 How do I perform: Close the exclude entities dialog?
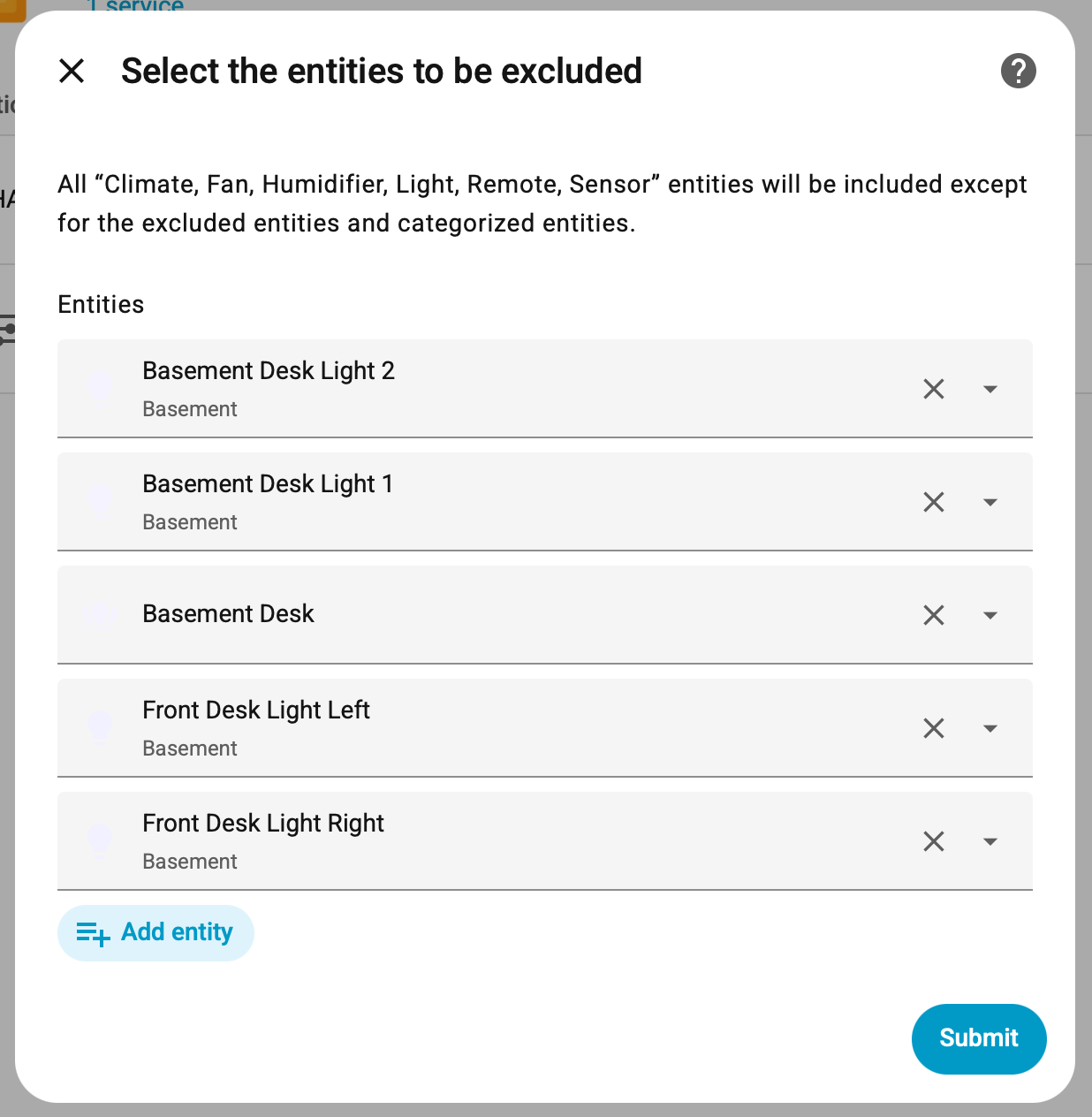[x=72, y=71]
